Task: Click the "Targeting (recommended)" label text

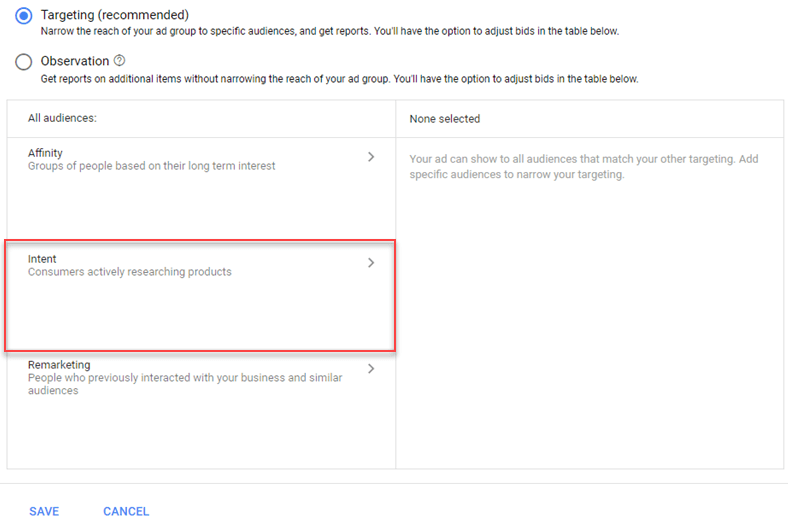Action: (x=115, y=15)
